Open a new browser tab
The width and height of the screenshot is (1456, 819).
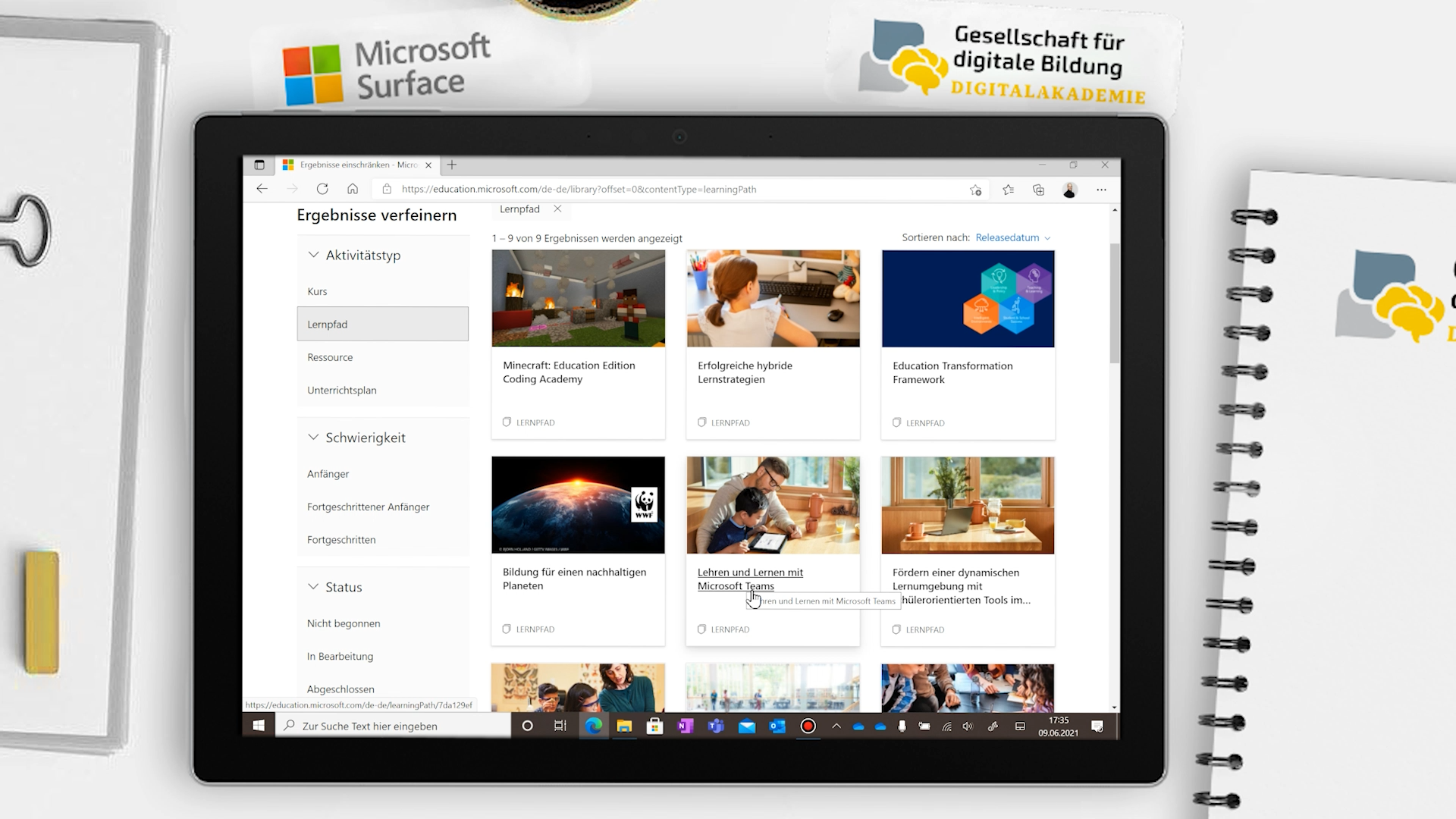point(452,165)
